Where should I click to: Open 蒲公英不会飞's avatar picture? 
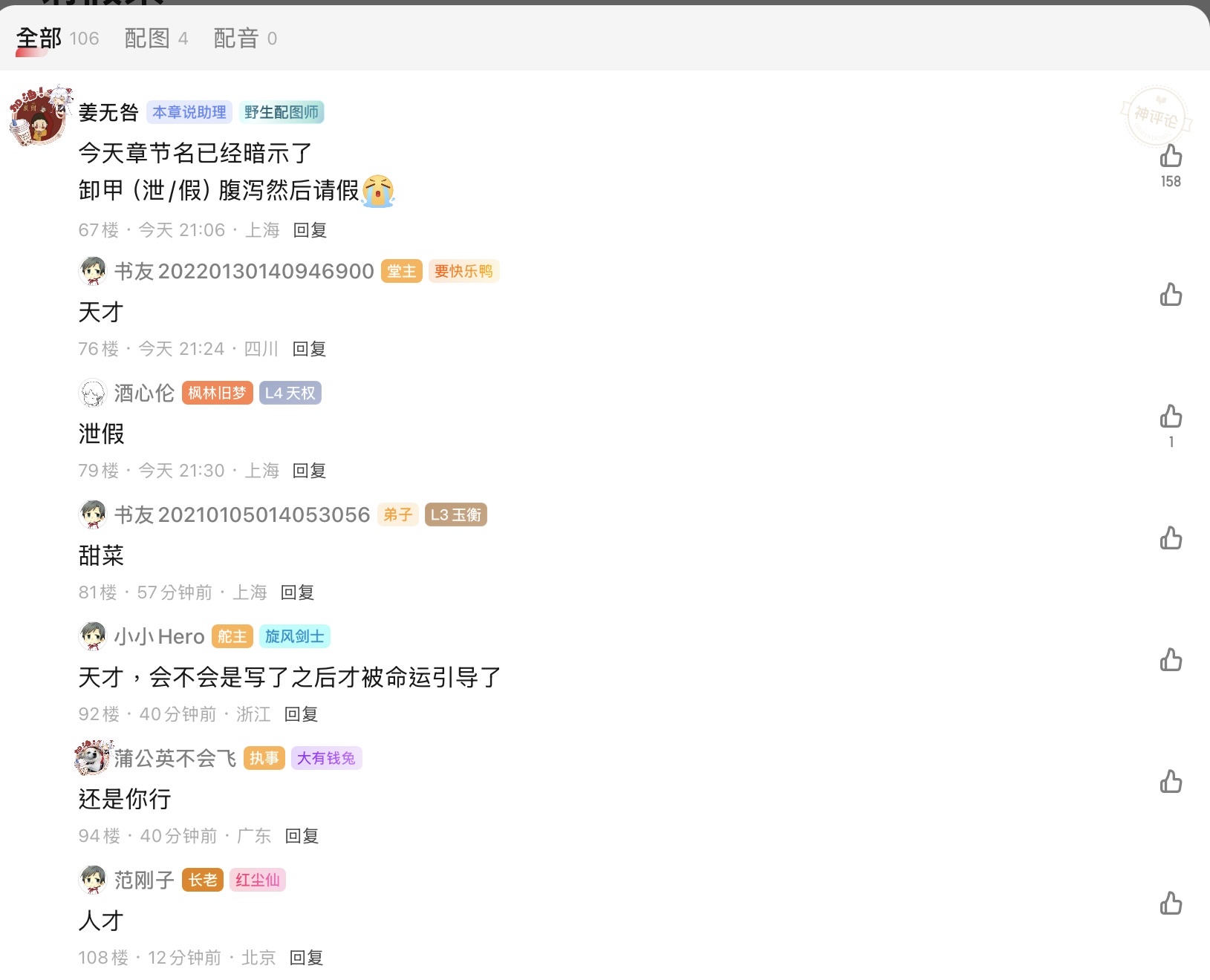coord(93,758)
